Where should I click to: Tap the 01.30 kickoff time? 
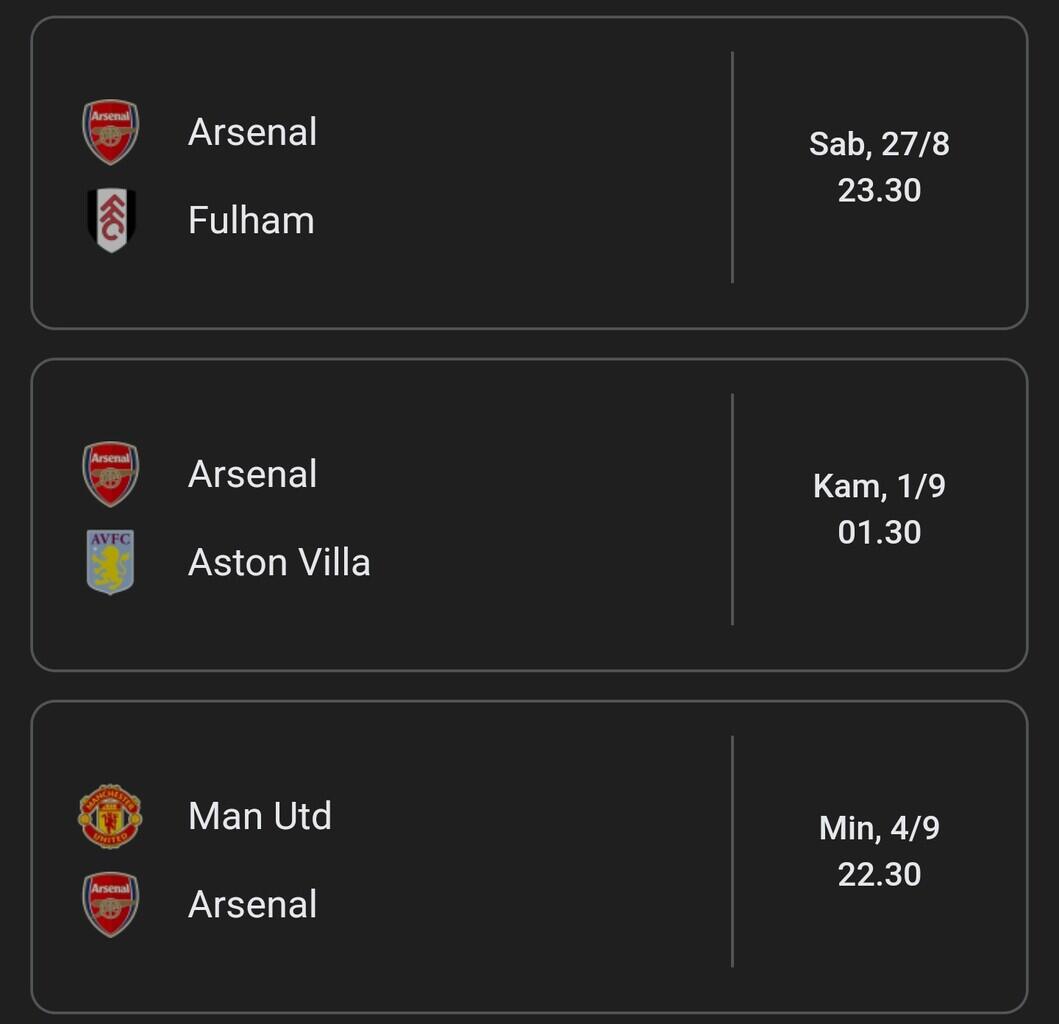[879, 532]
